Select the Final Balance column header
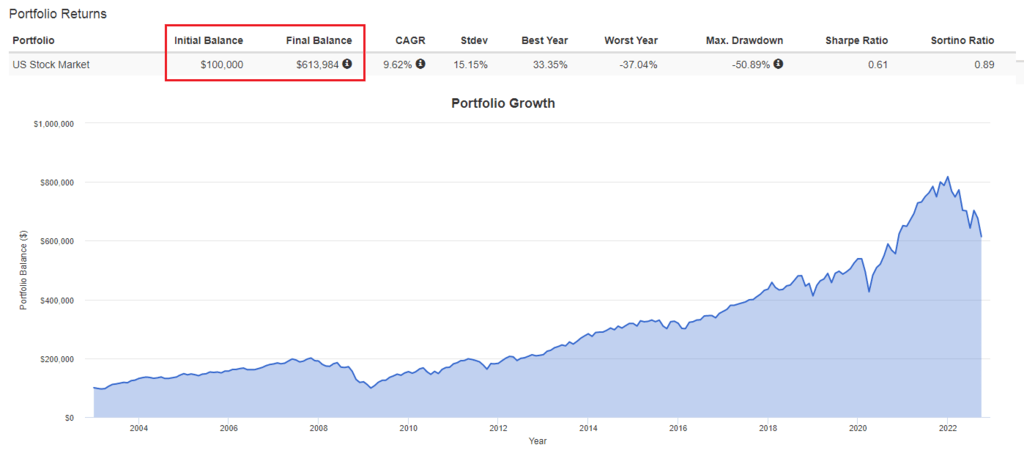The width and height of the screenshot is (1024, 464). (319, 41)
